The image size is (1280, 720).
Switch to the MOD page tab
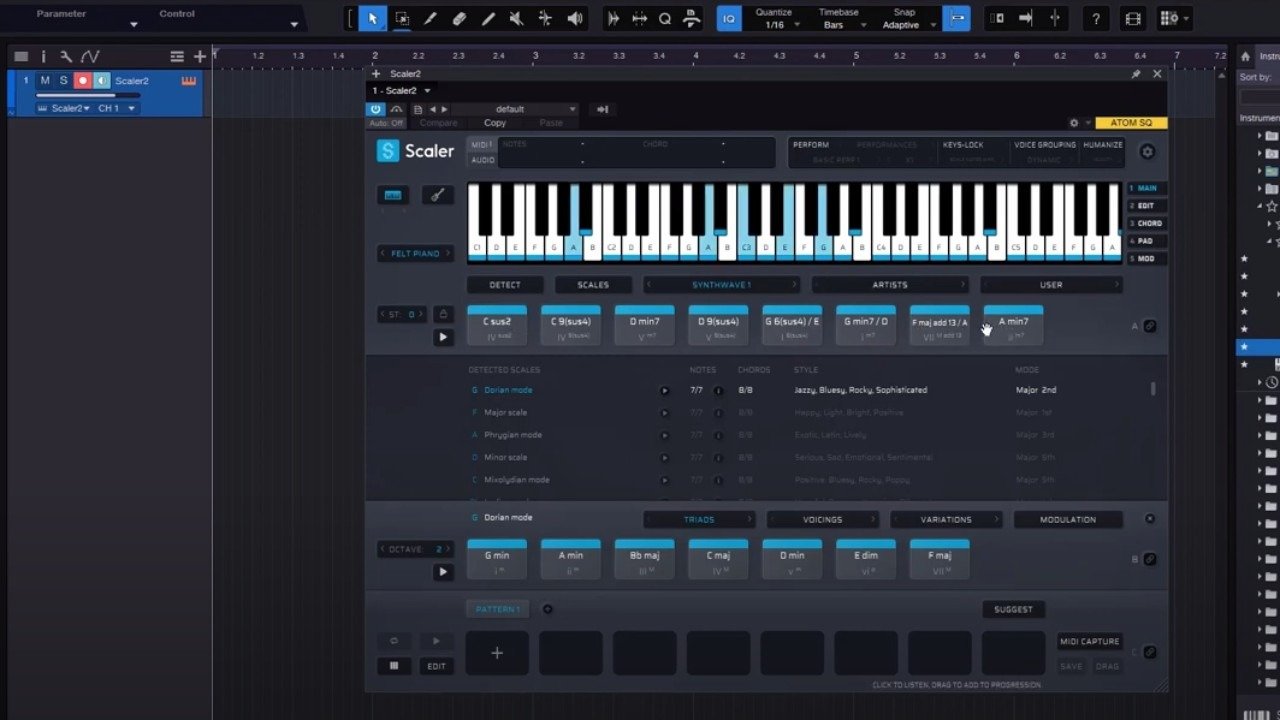pyautogui.click(x=1145, y=259)
